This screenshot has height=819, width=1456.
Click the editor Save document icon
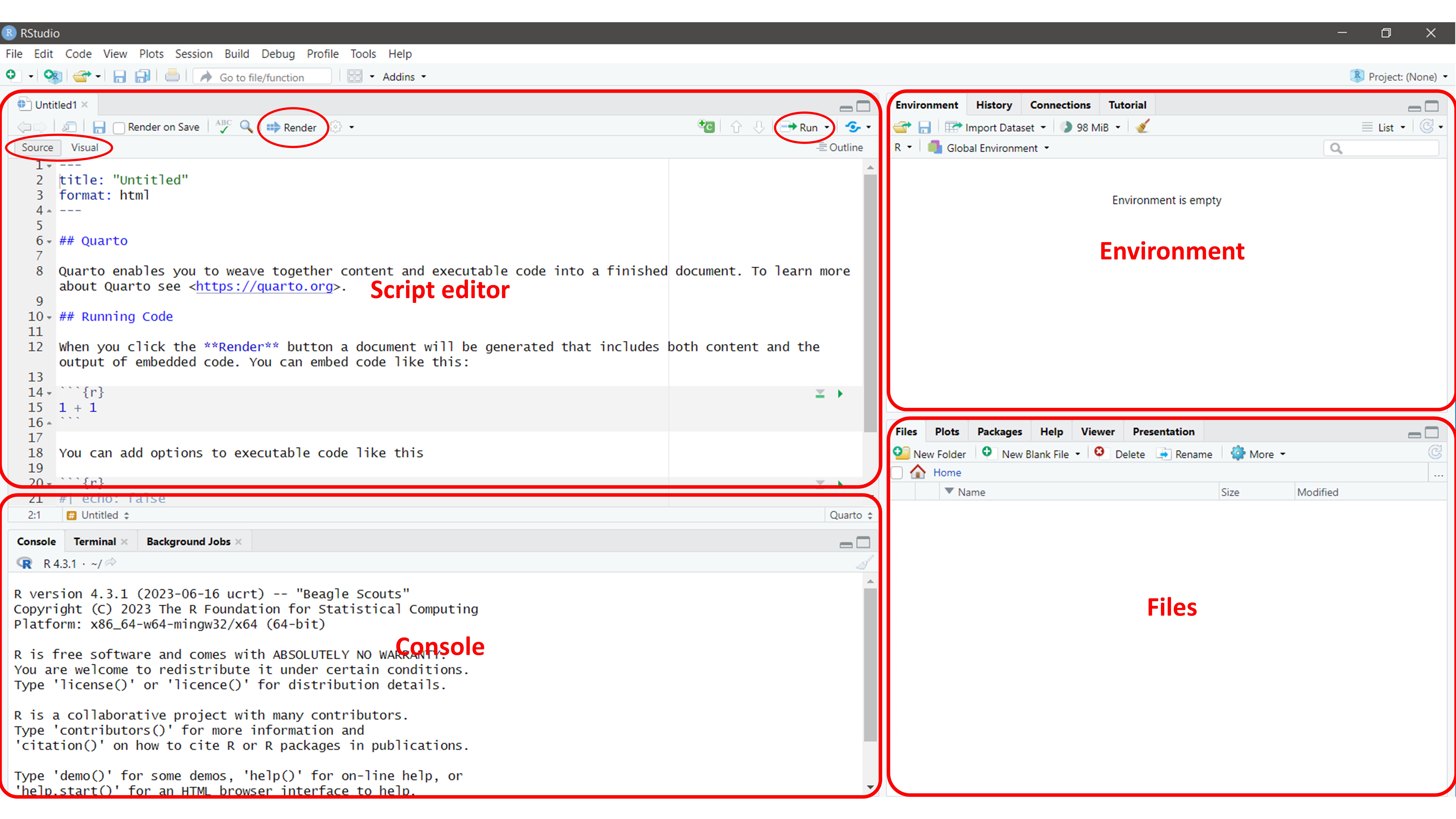click(x=99, y=127)
